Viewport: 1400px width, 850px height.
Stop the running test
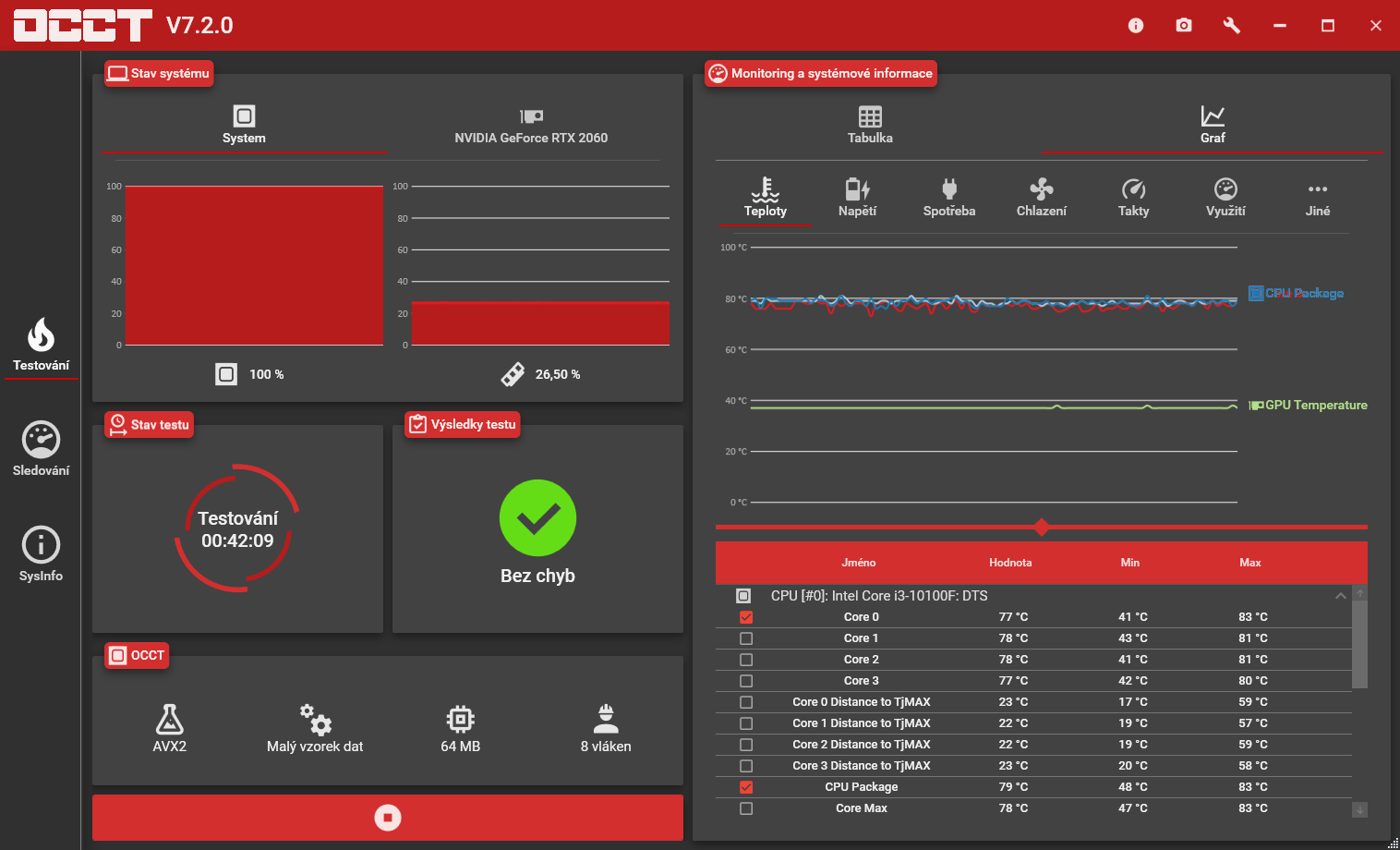coord(388,818)
